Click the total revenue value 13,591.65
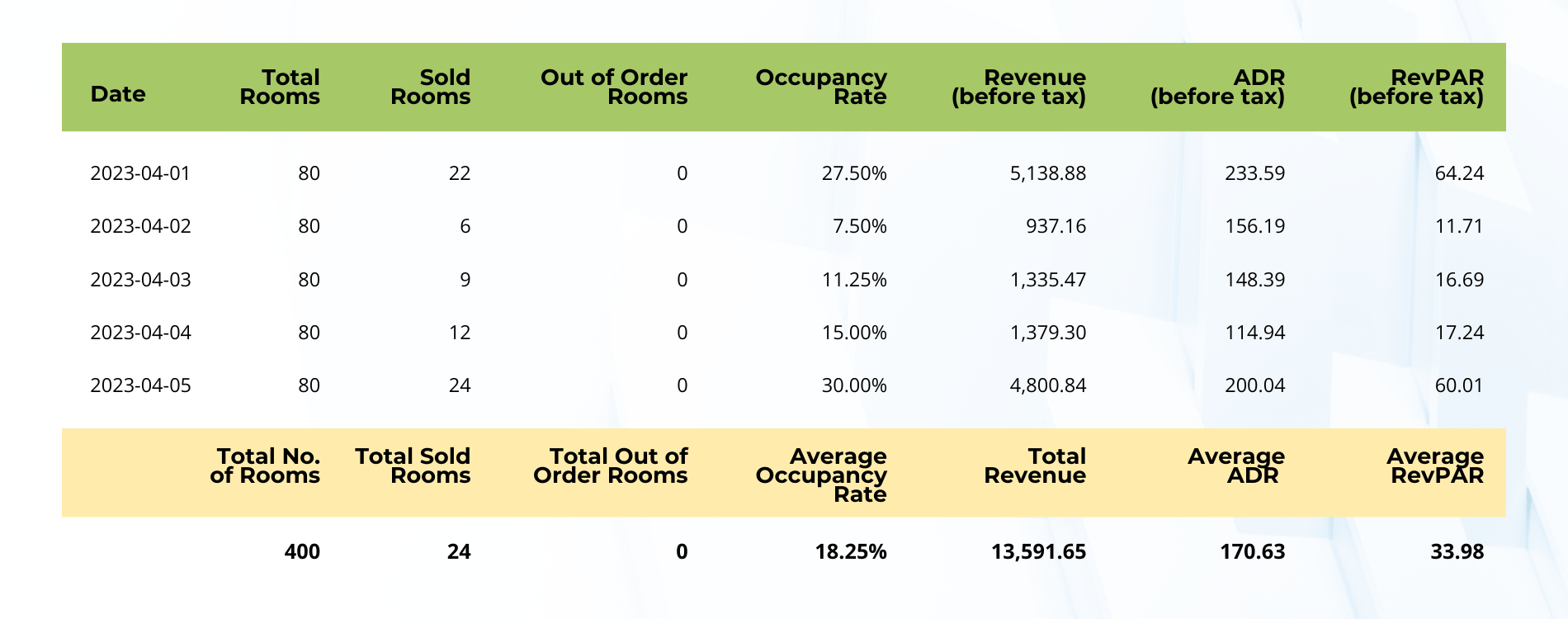 [x=1038, y=551]
